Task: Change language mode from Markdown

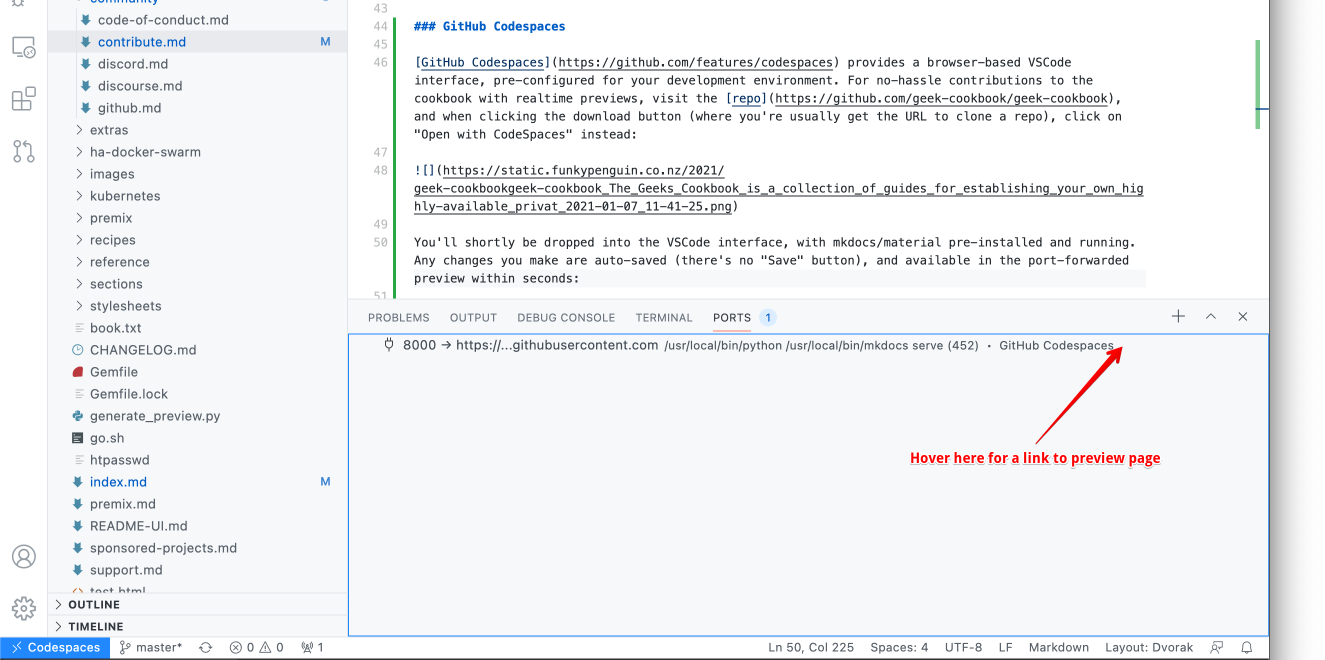Action: click(x=1059, y=648)
